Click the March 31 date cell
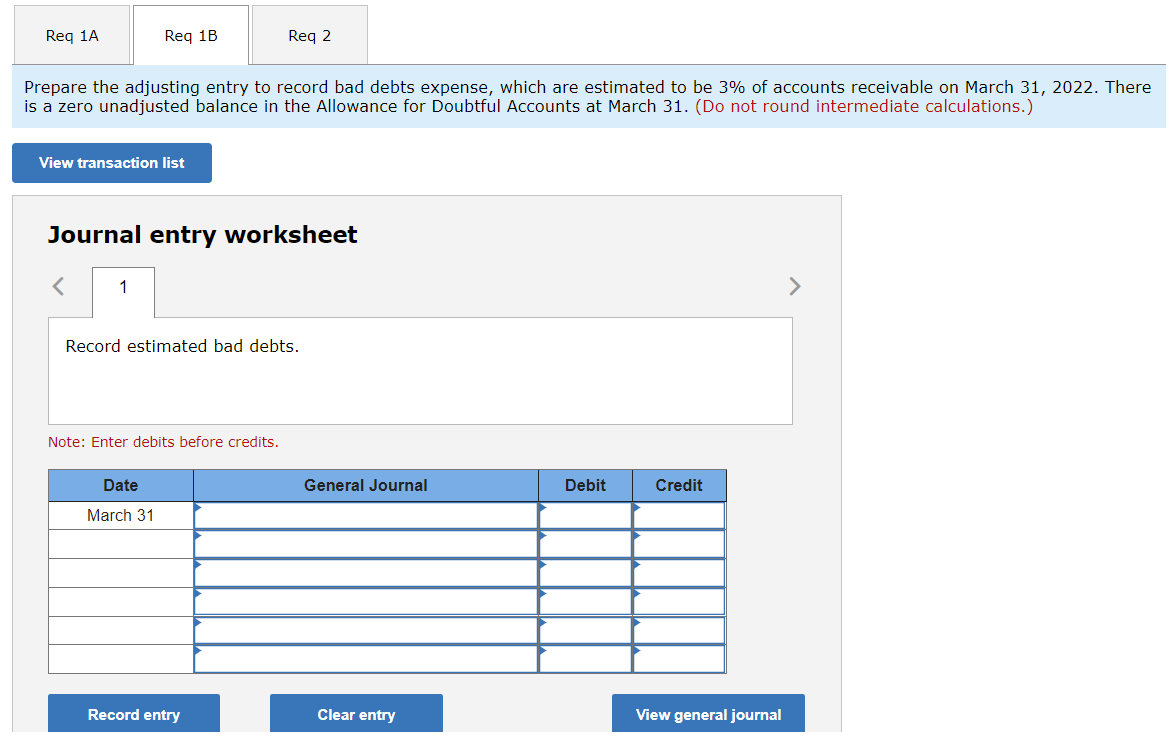 120,515
